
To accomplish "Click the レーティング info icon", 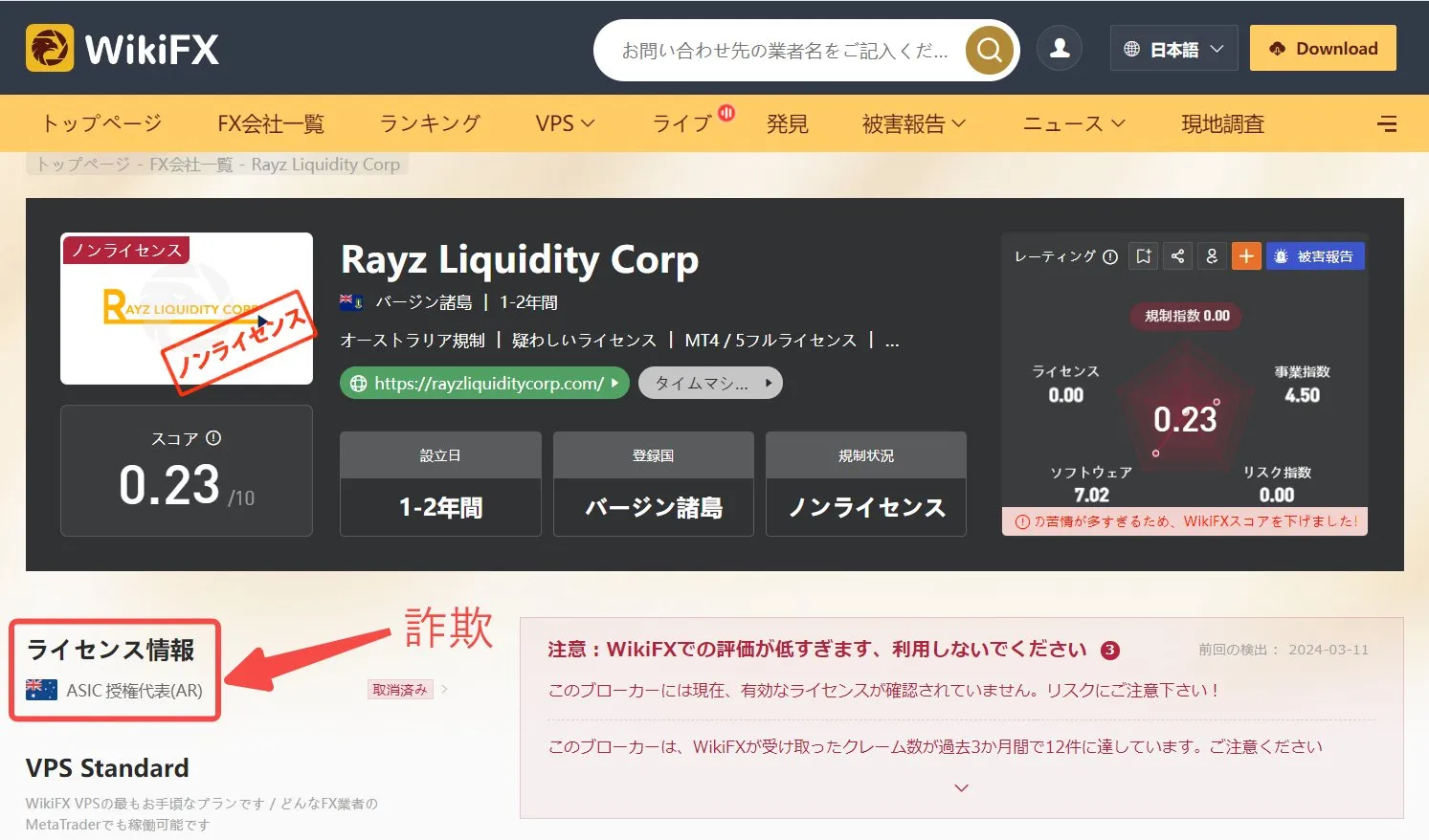I will click(x=1110, y=256).
